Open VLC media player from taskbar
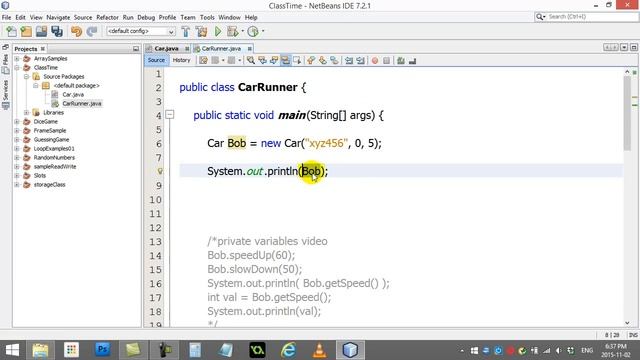Viewport: 640px width, 360px height. pyautogui.click(x=319, y=350)
